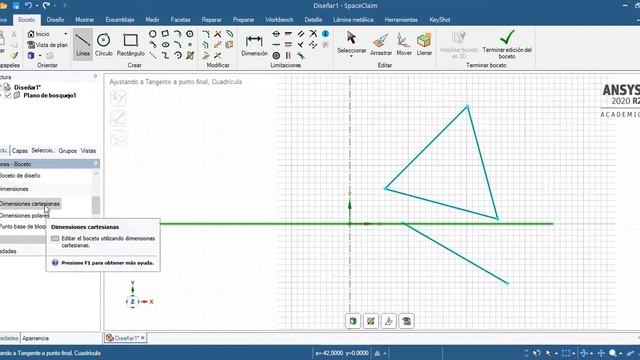Viewport: 640px width, 360px height.
Task: Choose the Llenar tool
Action: point(424,44)
